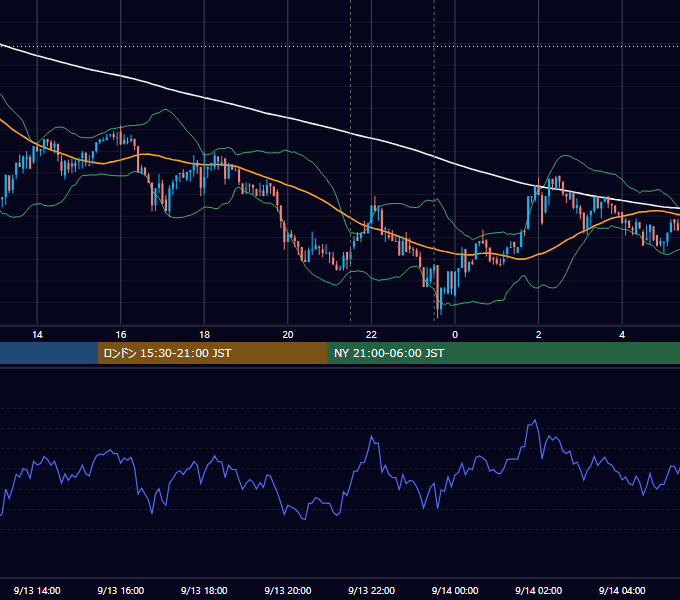
Task: Click hour label 18 on price chart axis
Action: pos(204,335)
